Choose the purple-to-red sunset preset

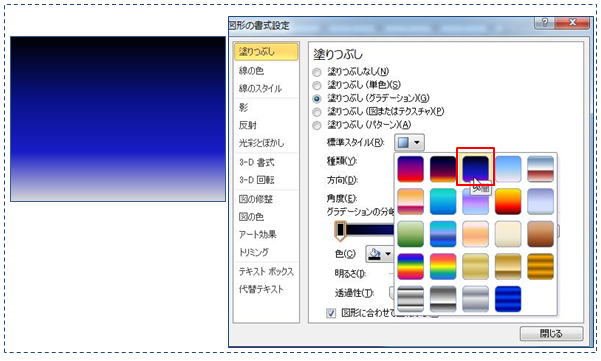pyautogui.click(x=411, y=169)
